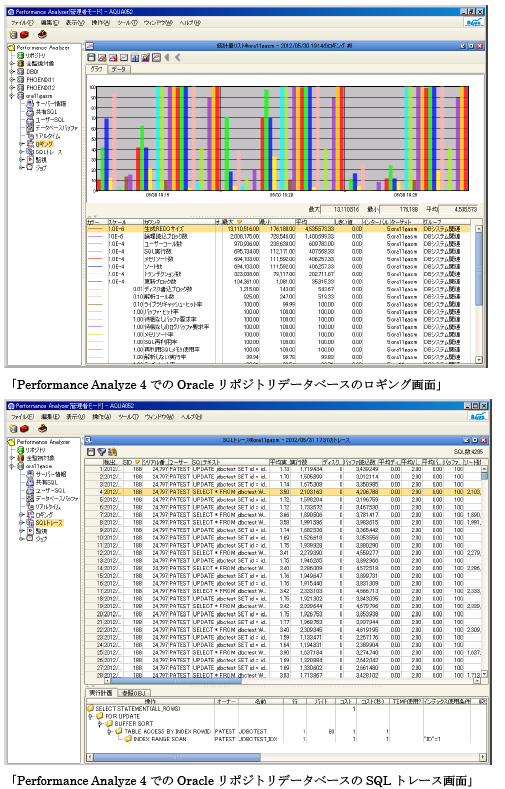Viewport: 505px width, 789px height.
Task: Open the ウィンドウ menu in the SQL trace window
Action: [158, 417]
